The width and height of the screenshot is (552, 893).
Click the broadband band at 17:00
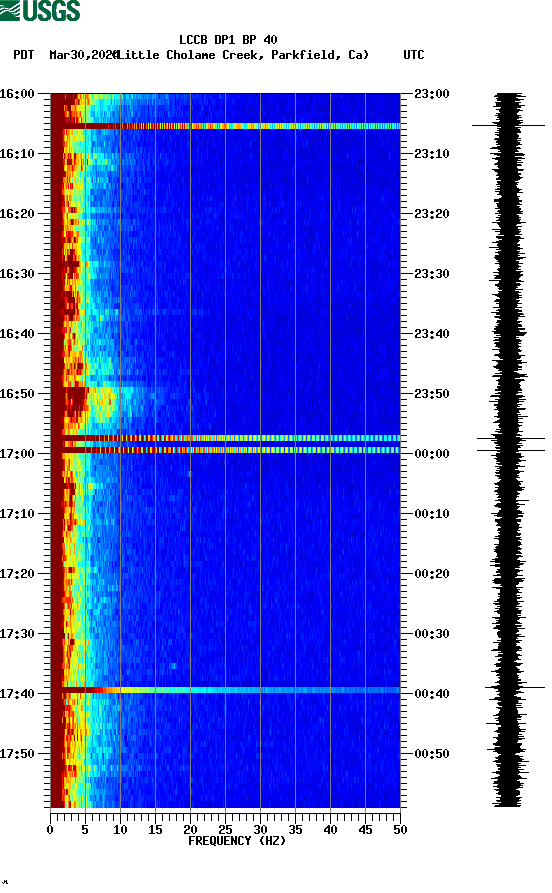[226, 450]
